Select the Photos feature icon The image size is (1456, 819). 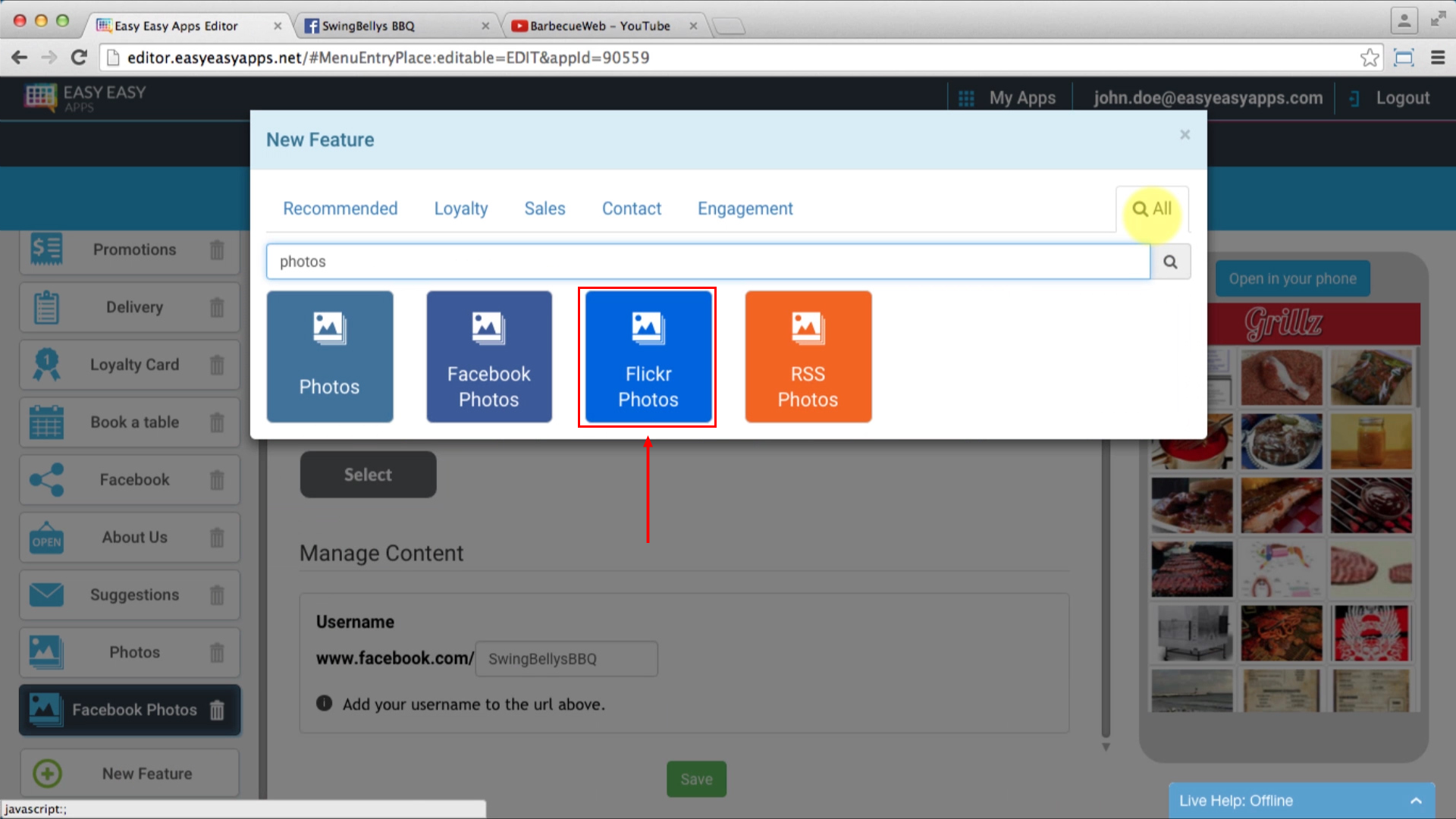330,356
